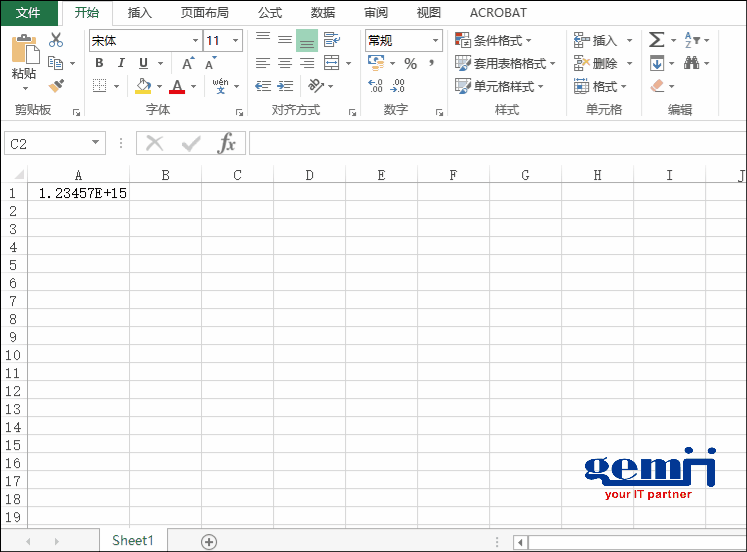The width and height of the screenshot is (747, 552).
Task: Click the Cut scissors icon
Action: pyautogui.click(x=56, y=40)
